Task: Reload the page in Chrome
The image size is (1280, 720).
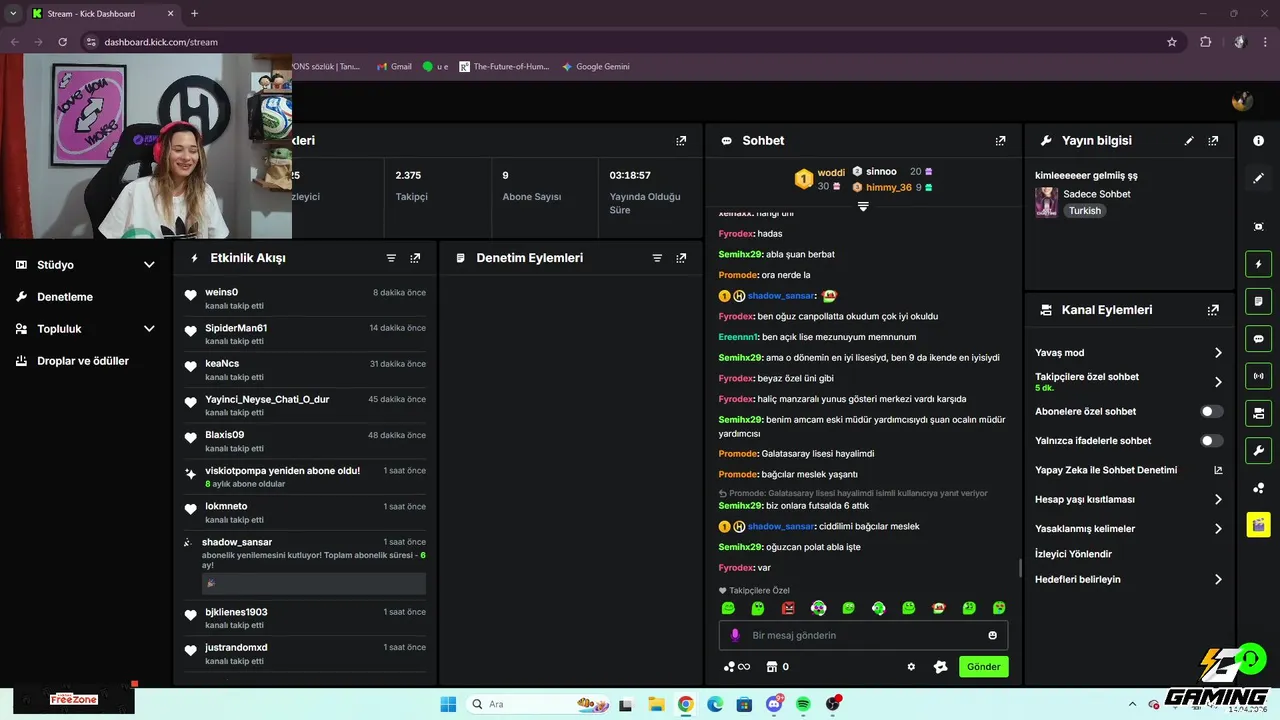Action: pyautogui.click(x=62, y=42)
